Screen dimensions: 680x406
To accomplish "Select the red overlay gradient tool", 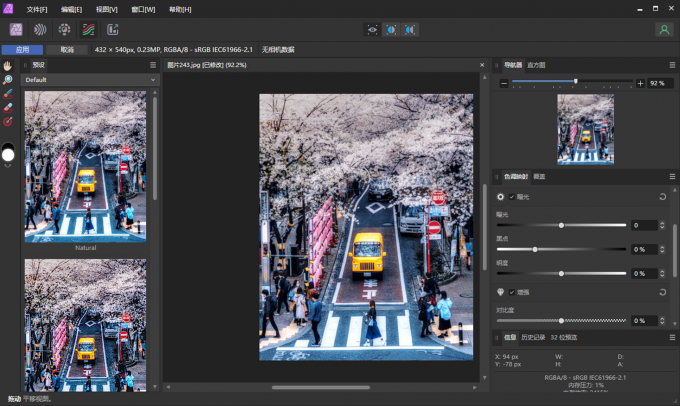I will coord(8,121).
